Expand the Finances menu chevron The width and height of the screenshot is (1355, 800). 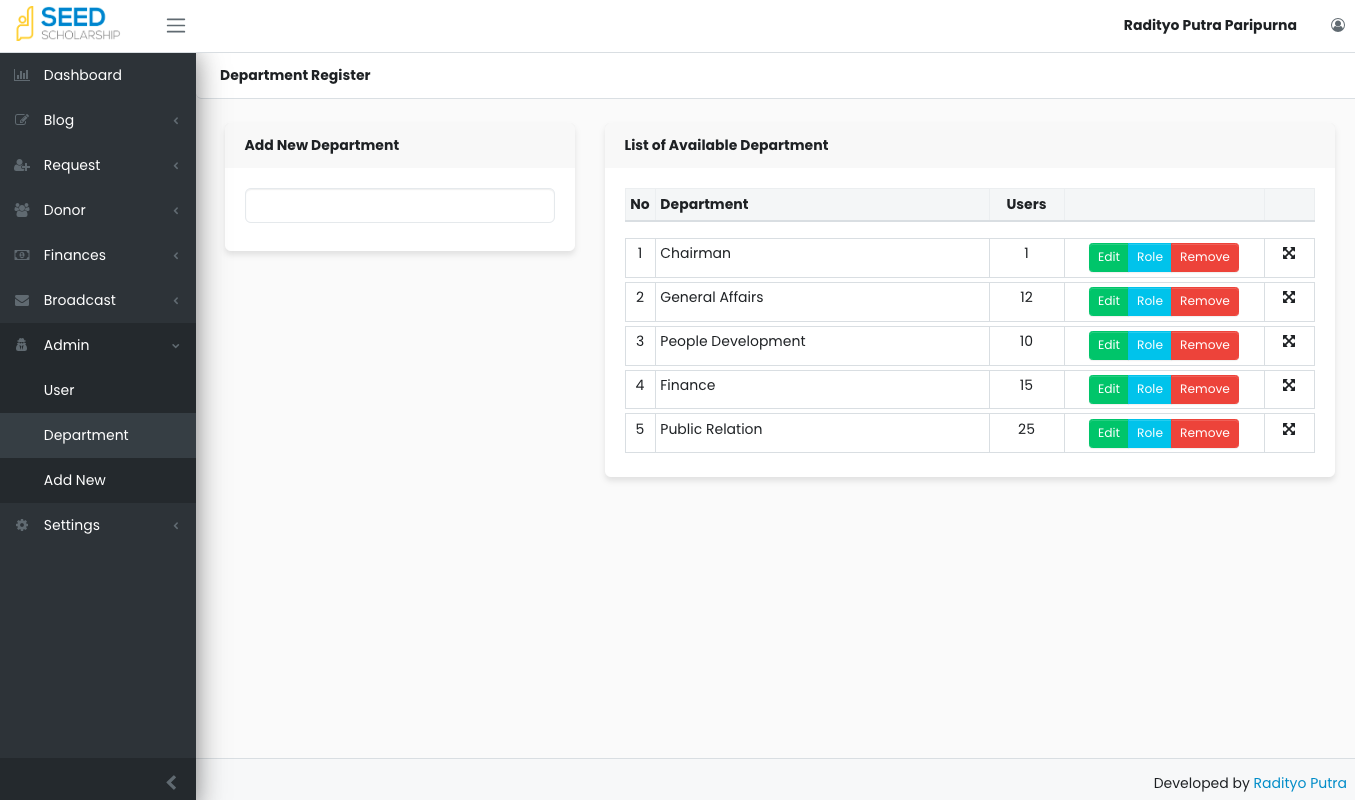click(176, 256)
